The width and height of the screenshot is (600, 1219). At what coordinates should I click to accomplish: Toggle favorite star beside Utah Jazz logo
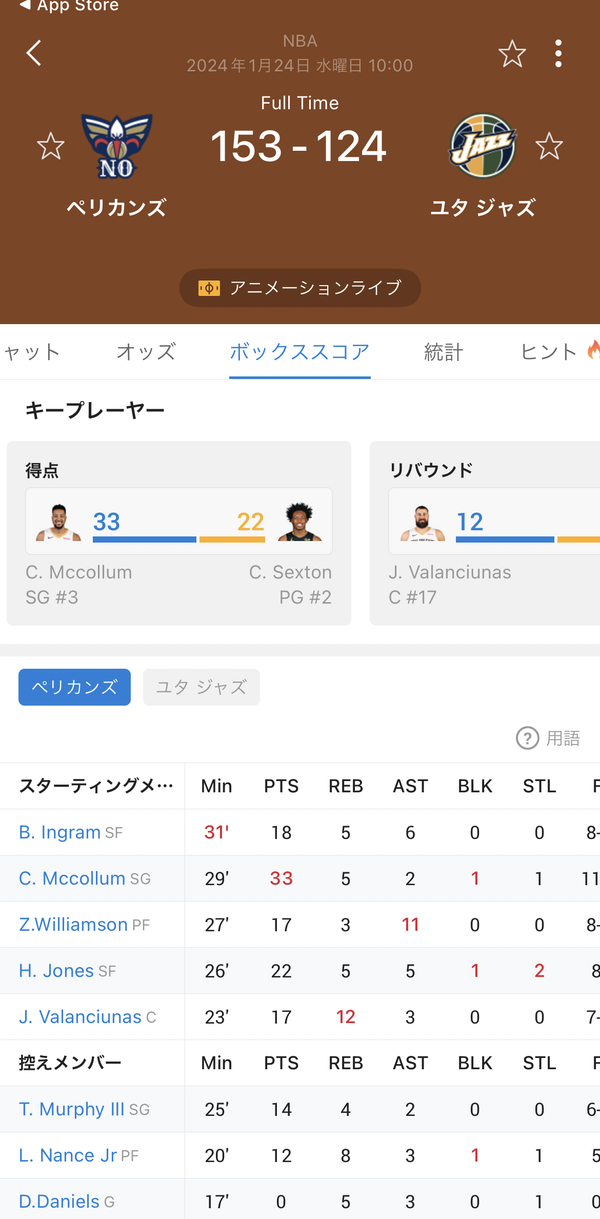click(549, 147)
